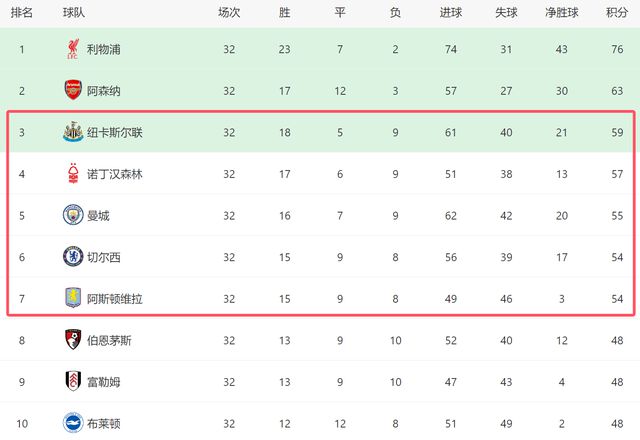Open the 利物浦 team name link
The image size is (640, 440).
103,49
